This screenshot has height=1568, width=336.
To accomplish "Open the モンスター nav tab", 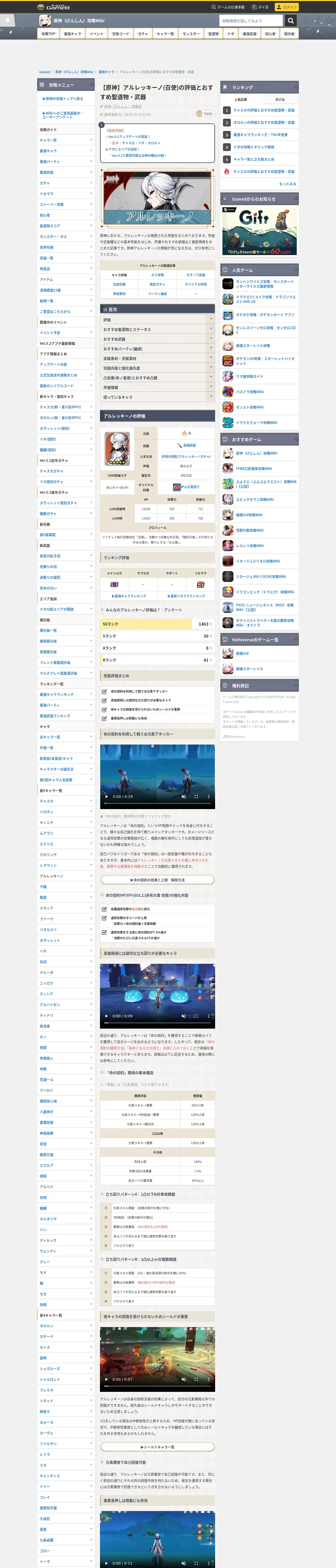I will (x=191, y=34).
